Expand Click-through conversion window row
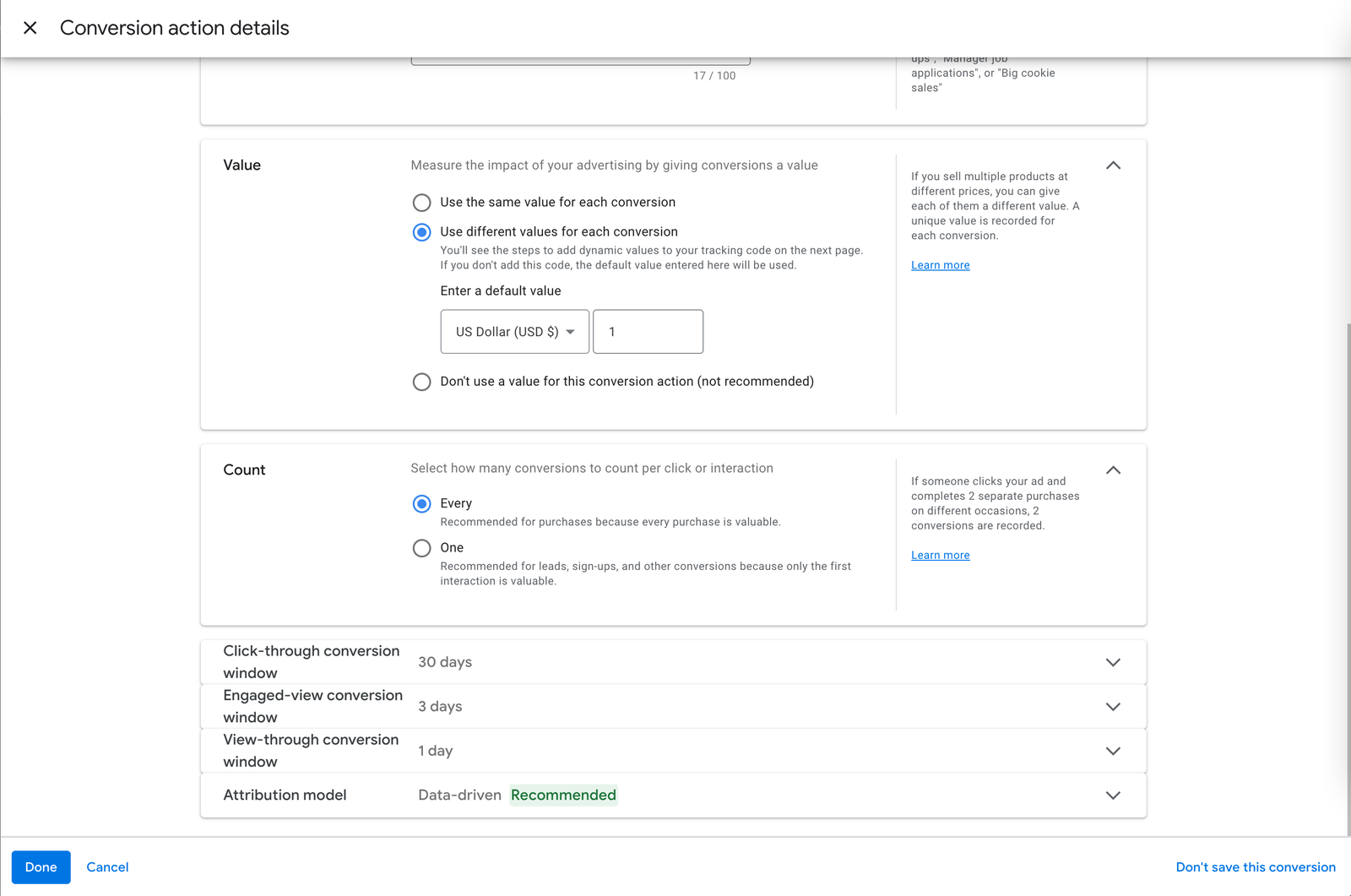The width and height of the screenshot is (1351, 896). click(1113, 662)
